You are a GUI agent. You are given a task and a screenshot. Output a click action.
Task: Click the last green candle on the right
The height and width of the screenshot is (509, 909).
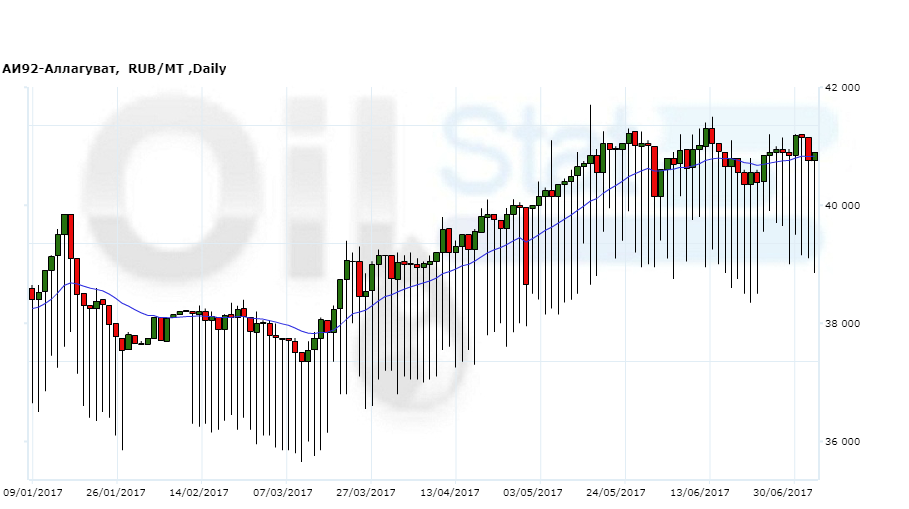(814, 156)
